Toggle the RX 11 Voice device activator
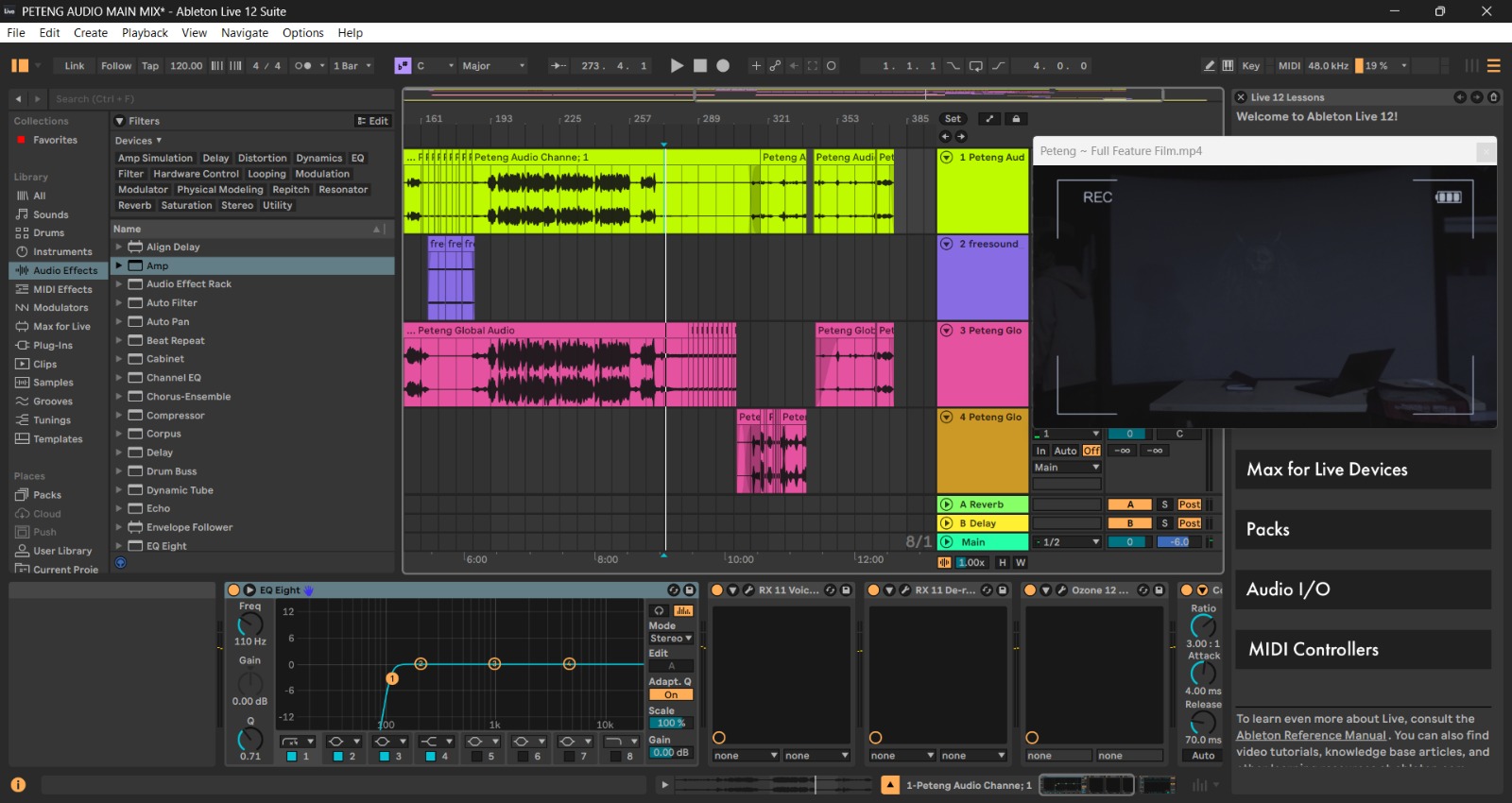 [x=717, y=590]
